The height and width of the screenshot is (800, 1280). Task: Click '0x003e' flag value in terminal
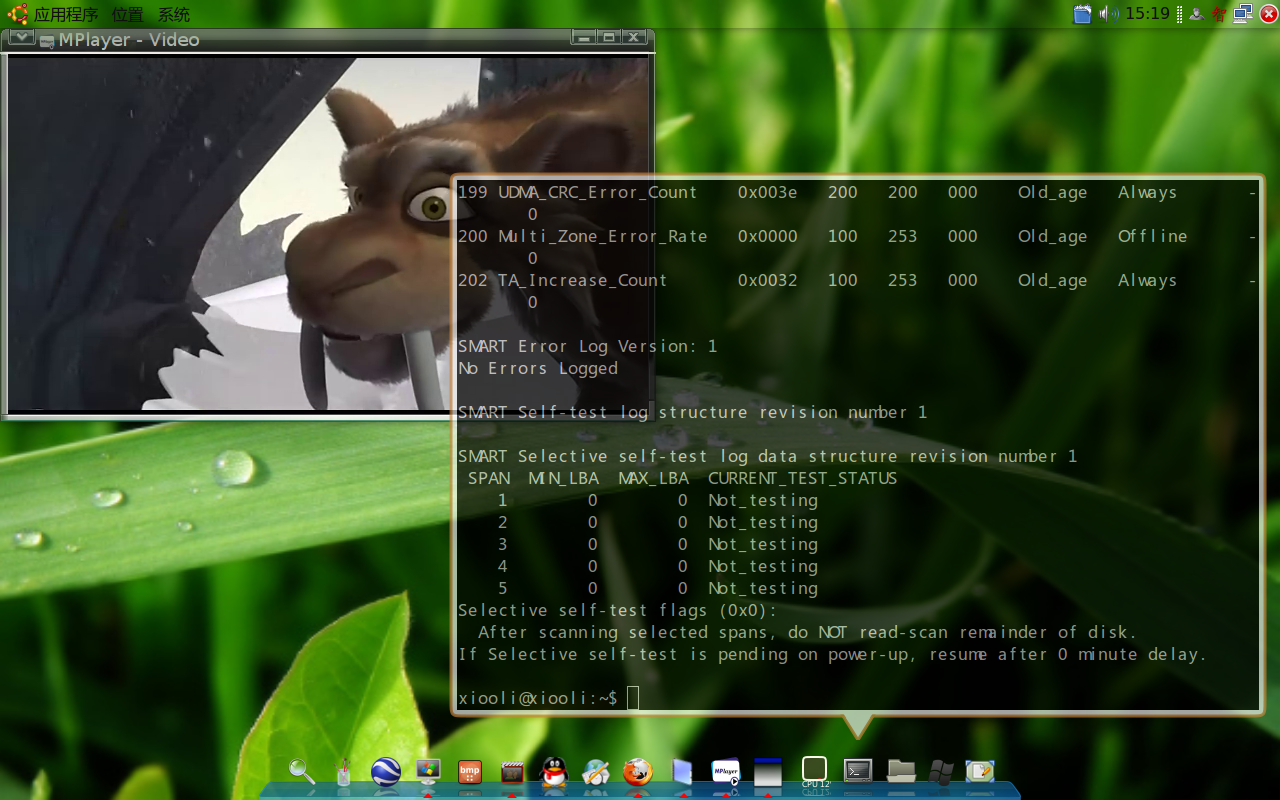[x=768, y=192]
